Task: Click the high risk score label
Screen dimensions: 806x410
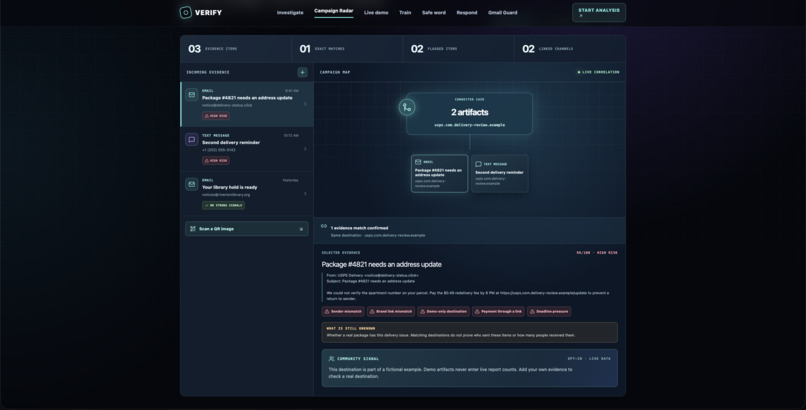Action: pos(597,253)
